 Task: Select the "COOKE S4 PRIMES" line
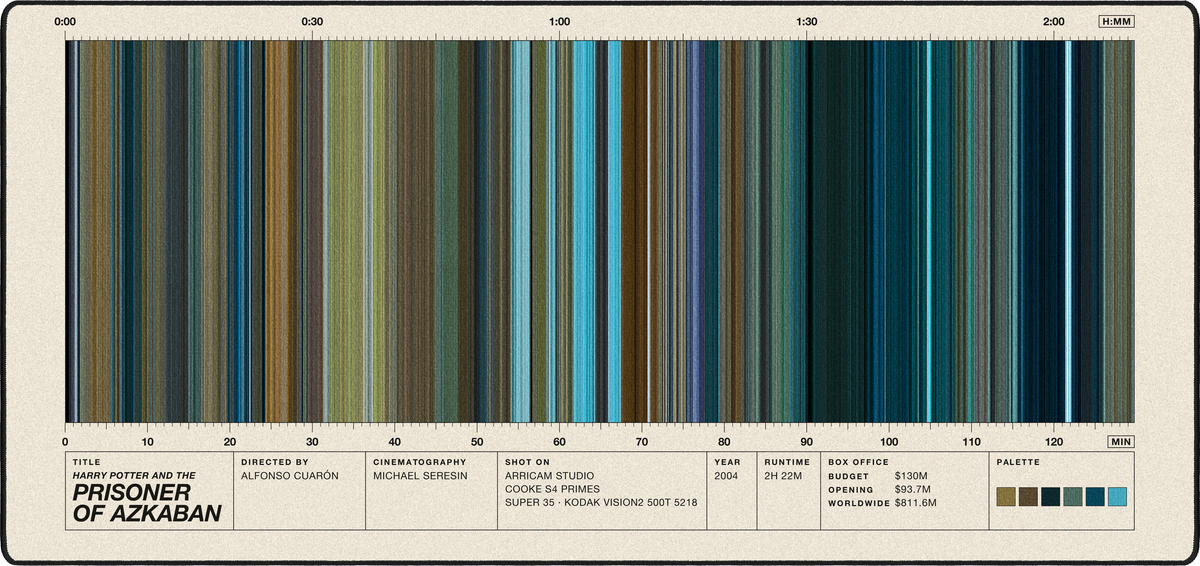coord(553,489)
